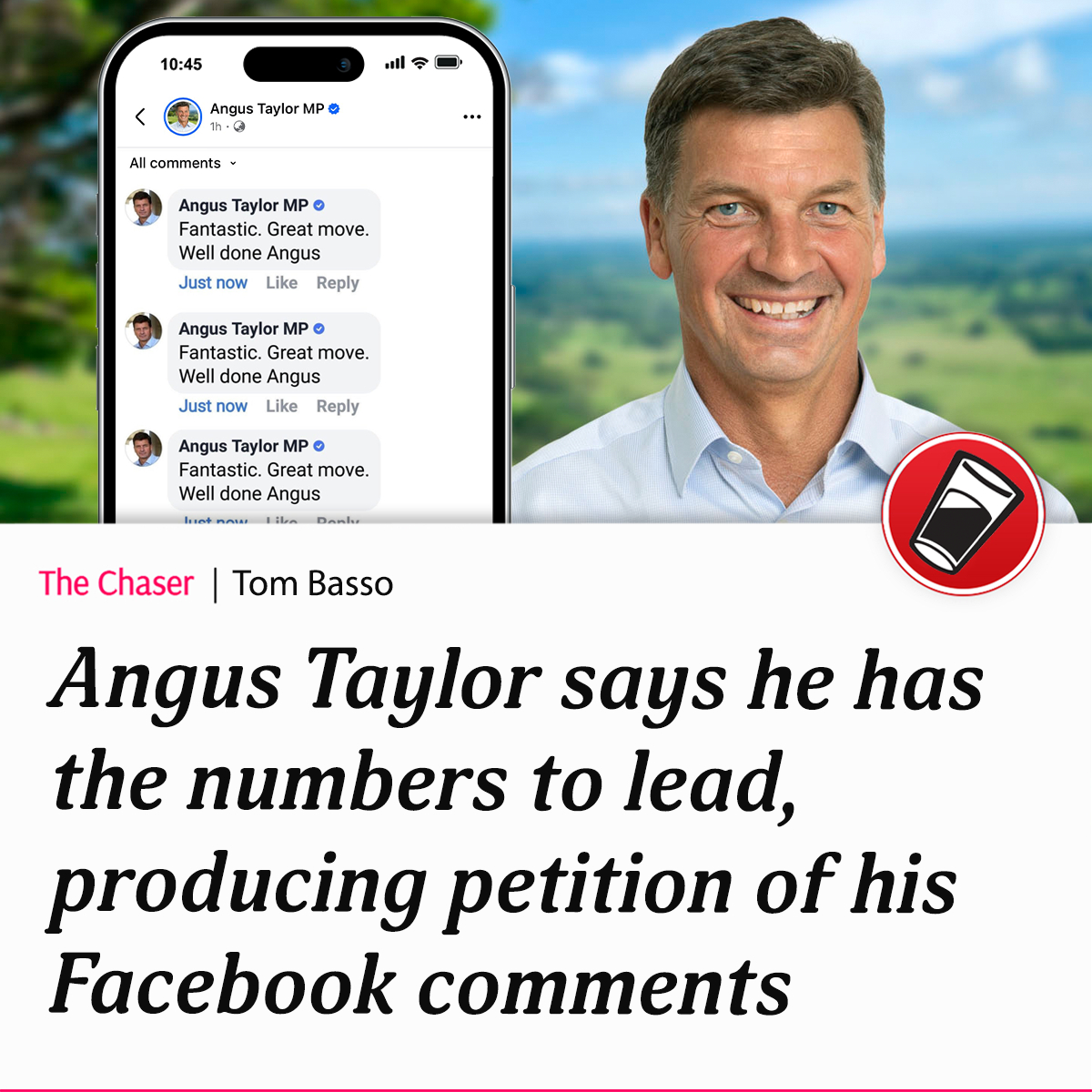Viewport: 1092px width, 1092px height.
Task: Click the header profile picture avatar
Action: point(182,116)
